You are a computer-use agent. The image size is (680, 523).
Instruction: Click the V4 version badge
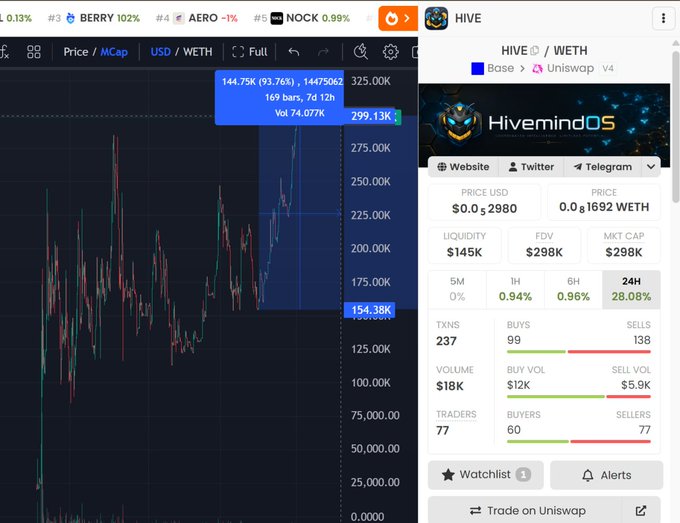(x=608, y=69)
